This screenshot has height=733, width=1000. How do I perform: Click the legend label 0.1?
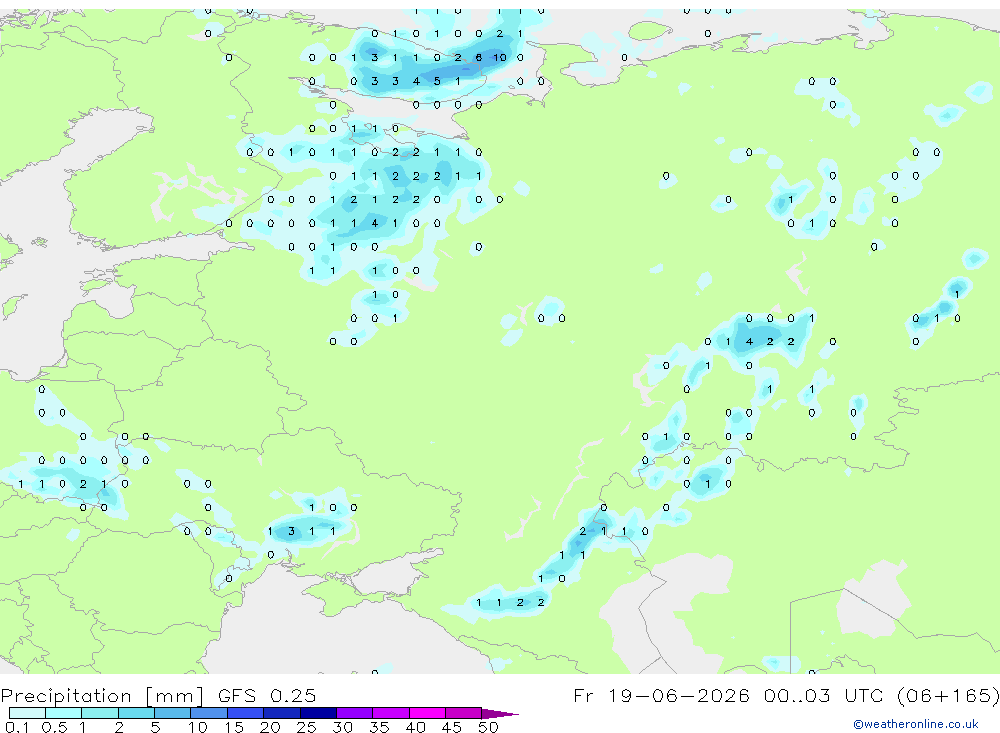[x=17, y=727]
